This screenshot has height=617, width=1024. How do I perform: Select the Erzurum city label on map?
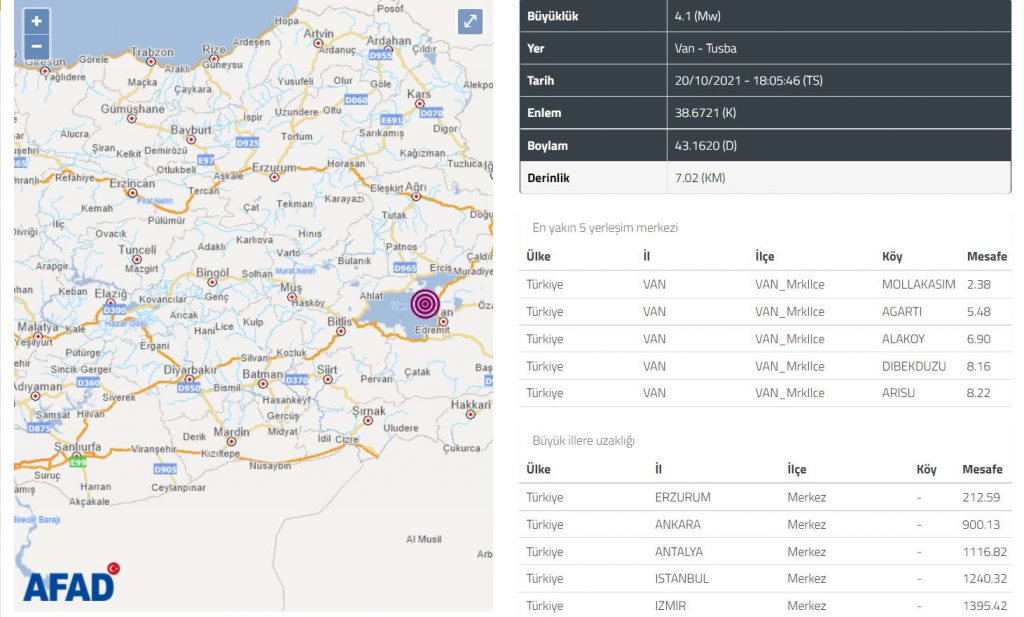(274, 167)
